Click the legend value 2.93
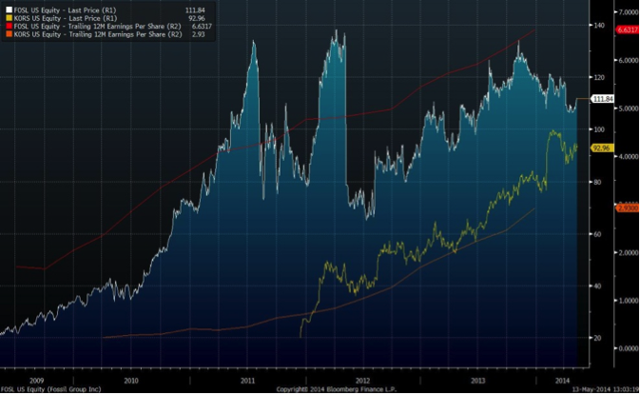Viewport: 640px width, 394px height. pos(198,35)
